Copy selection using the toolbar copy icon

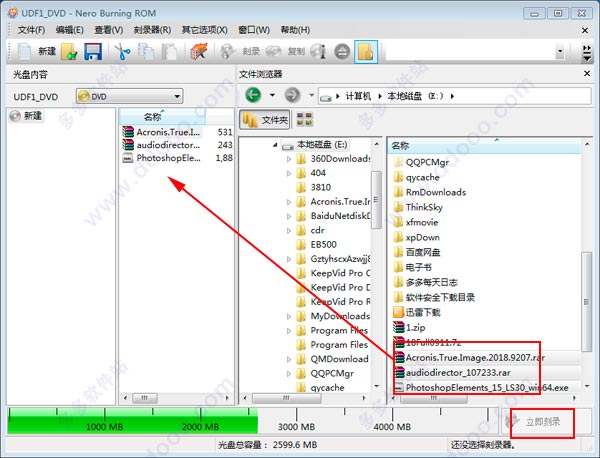(146, 52)
